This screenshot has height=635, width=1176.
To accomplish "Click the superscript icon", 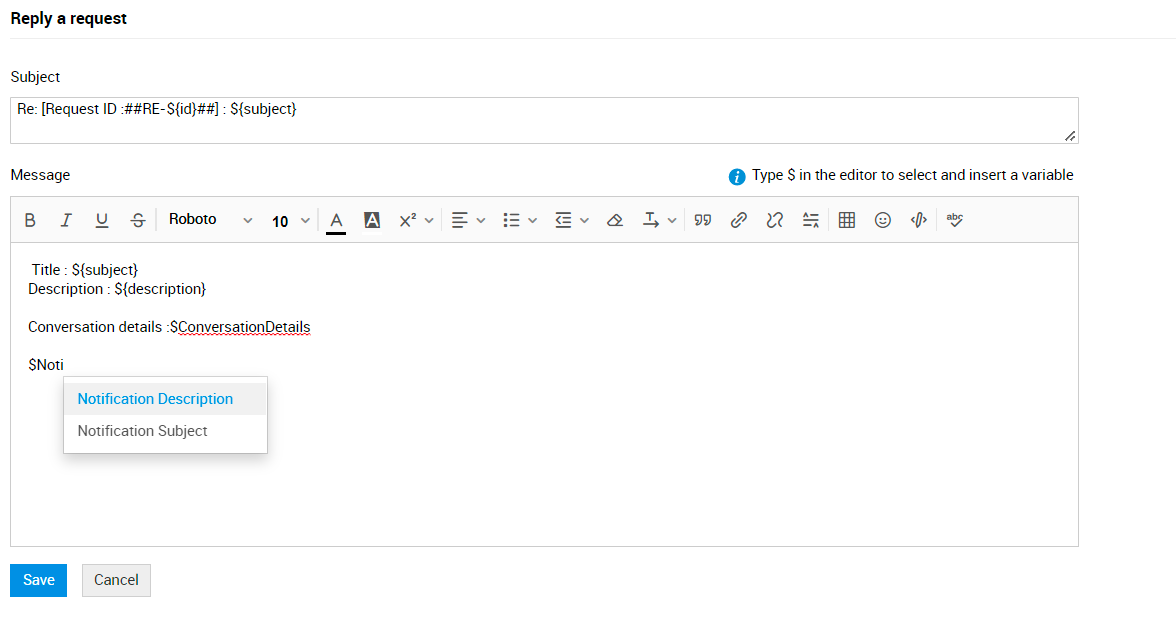I will coord(408,220).
